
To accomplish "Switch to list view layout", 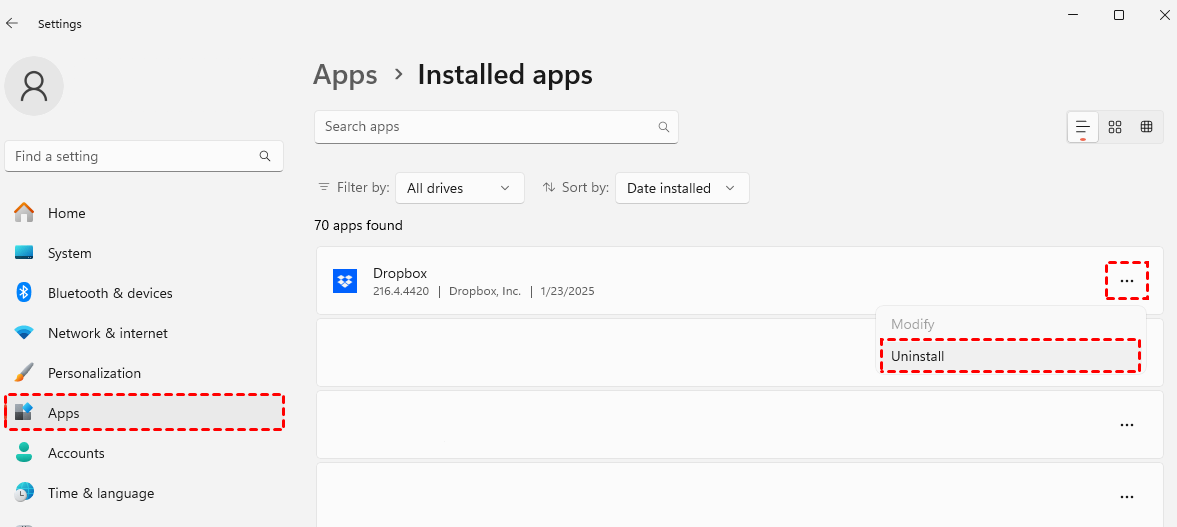I will [1082, 127].
